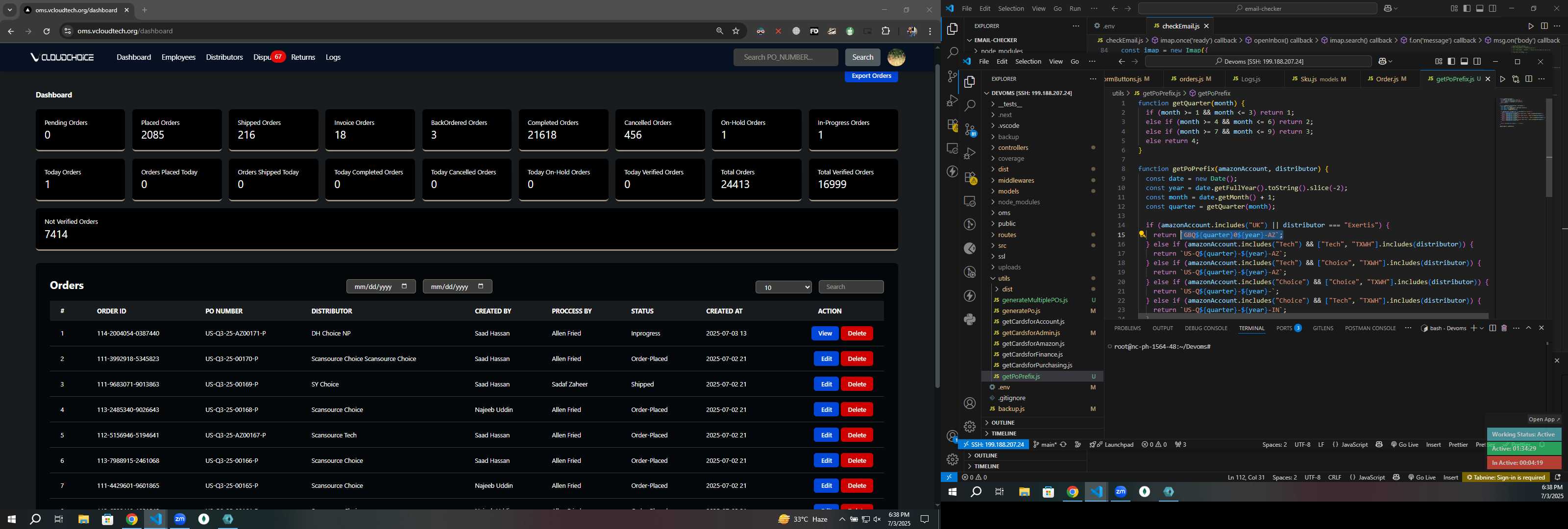
Task: Open Search view in Devoms activity bar
Action: [970, 105]
